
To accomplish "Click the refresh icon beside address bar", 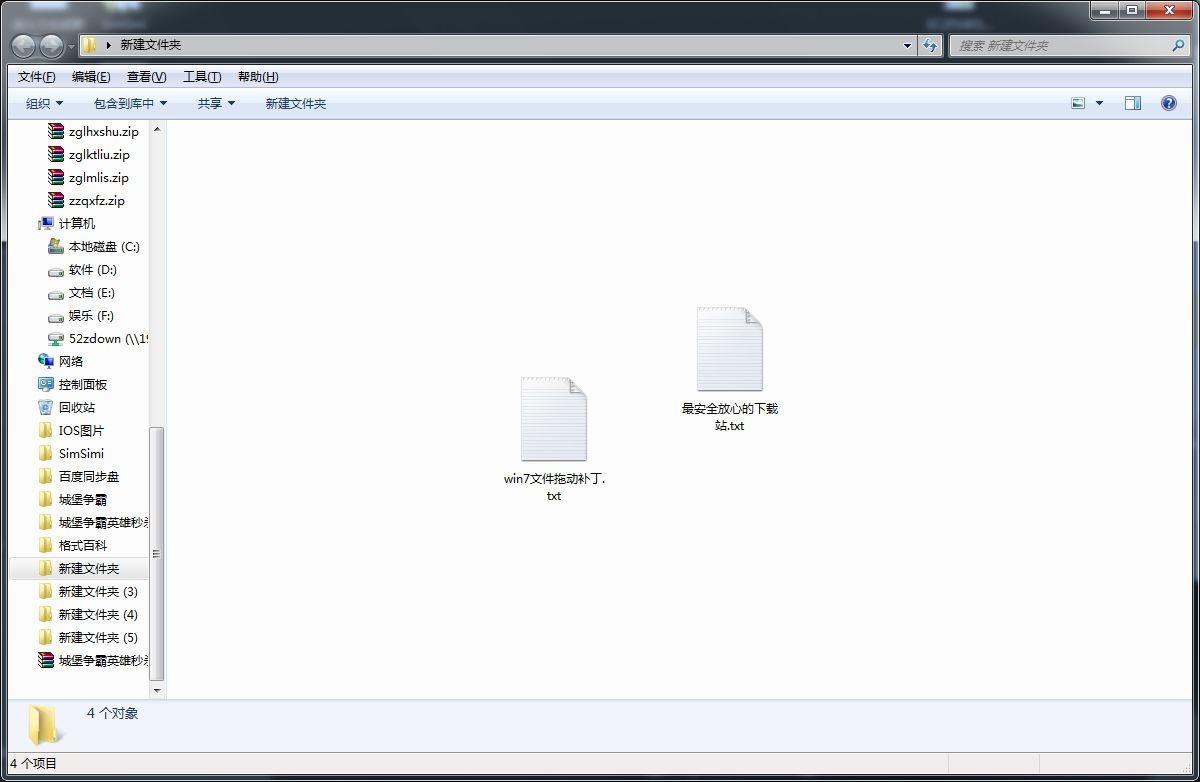I will click(930, 45).
